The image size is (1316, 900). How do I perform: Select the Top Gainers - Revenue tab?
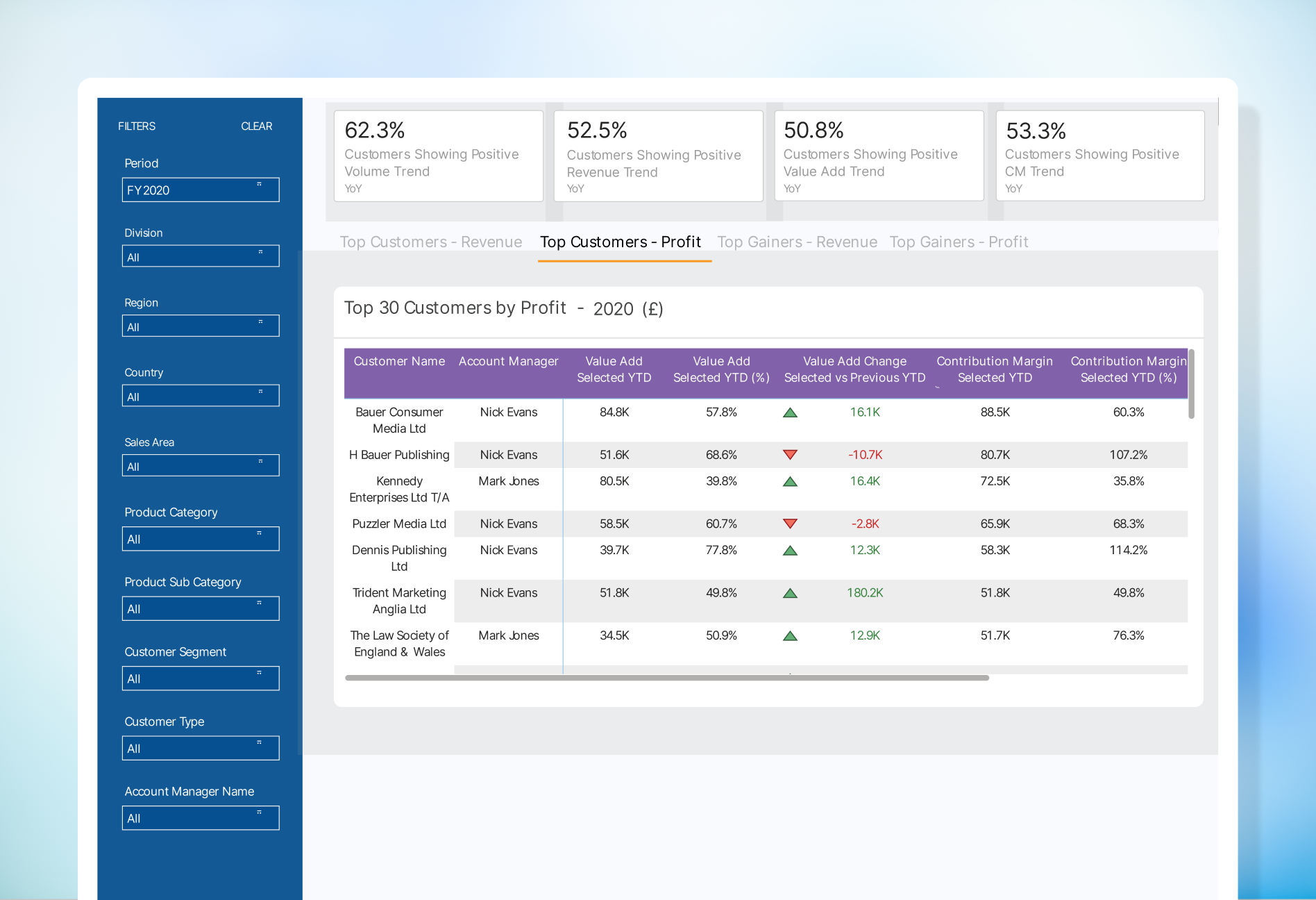[x=797, y=242]
